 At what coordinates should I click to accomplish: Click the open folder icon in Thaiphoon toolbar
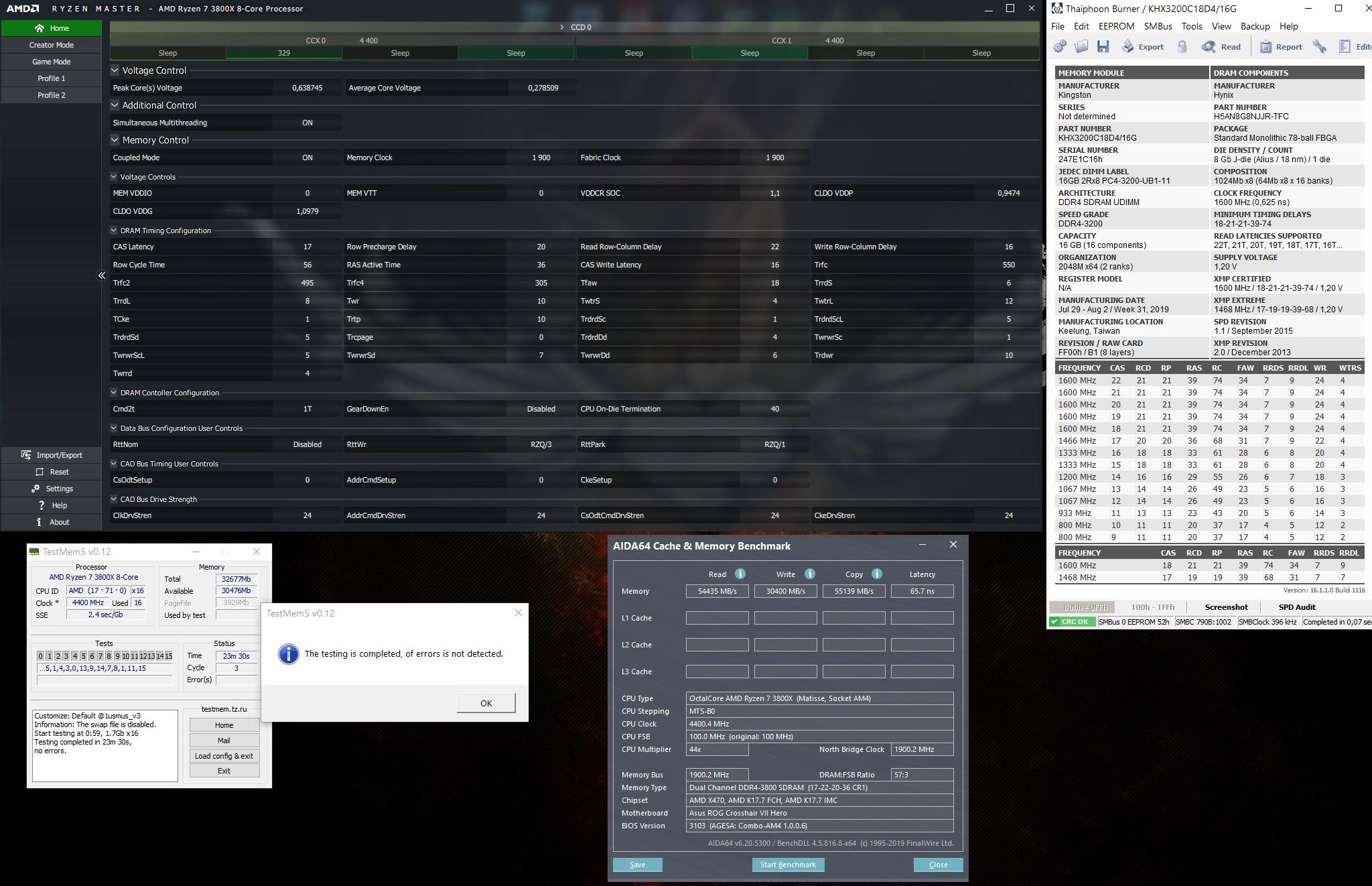click(x=1081, y=46)
